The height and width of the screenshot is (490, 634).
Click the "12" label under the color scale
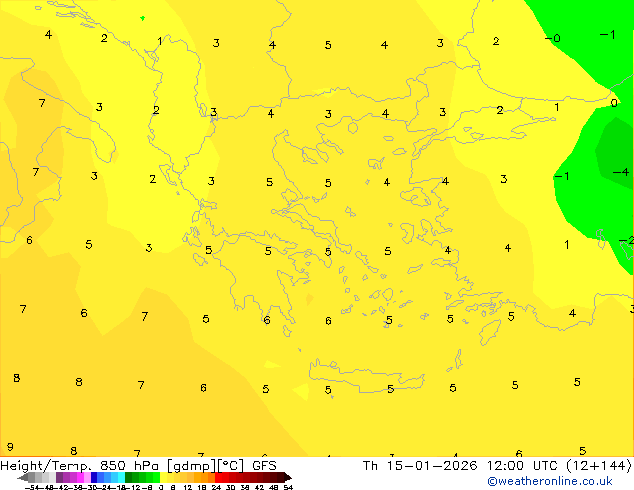[x=188, y=488]
